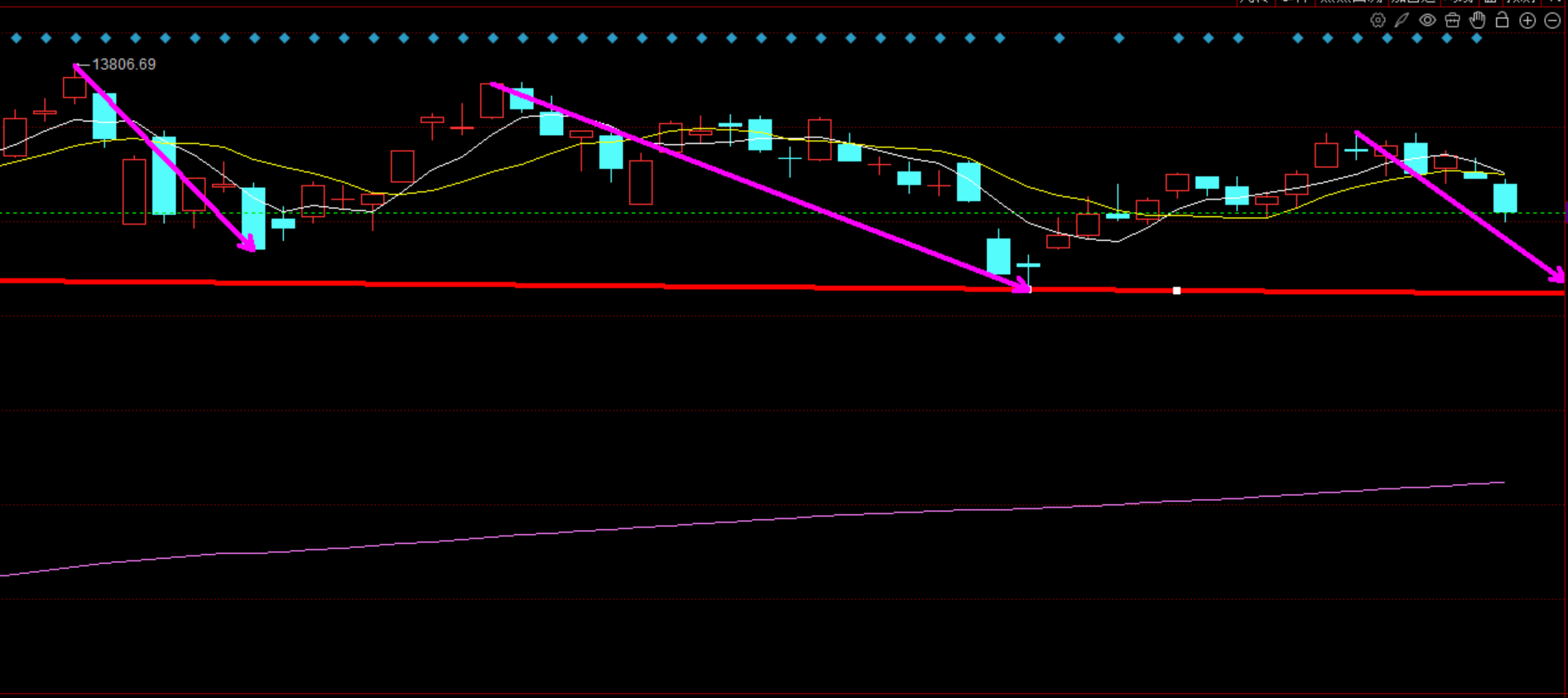Open the toolbox icon
1568x698 pixels.
pos(1452,21)
